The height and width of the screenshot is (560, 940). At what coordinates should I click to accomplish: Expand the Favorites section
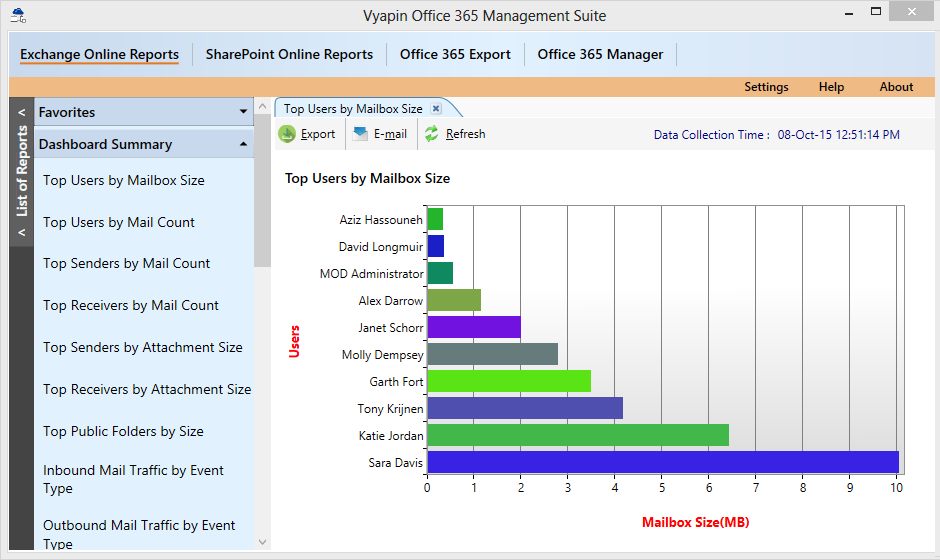coord(243,112)
